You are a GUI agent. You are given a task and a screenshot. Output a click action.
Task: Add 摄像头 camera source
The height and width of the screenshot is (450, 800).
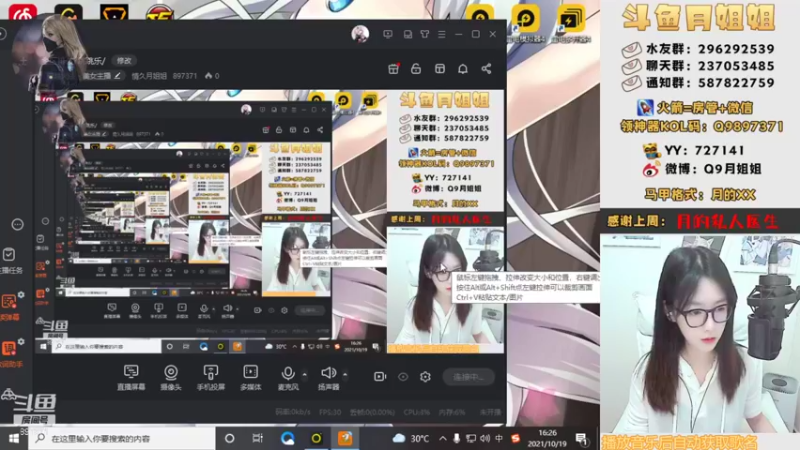tap(171, 378)
